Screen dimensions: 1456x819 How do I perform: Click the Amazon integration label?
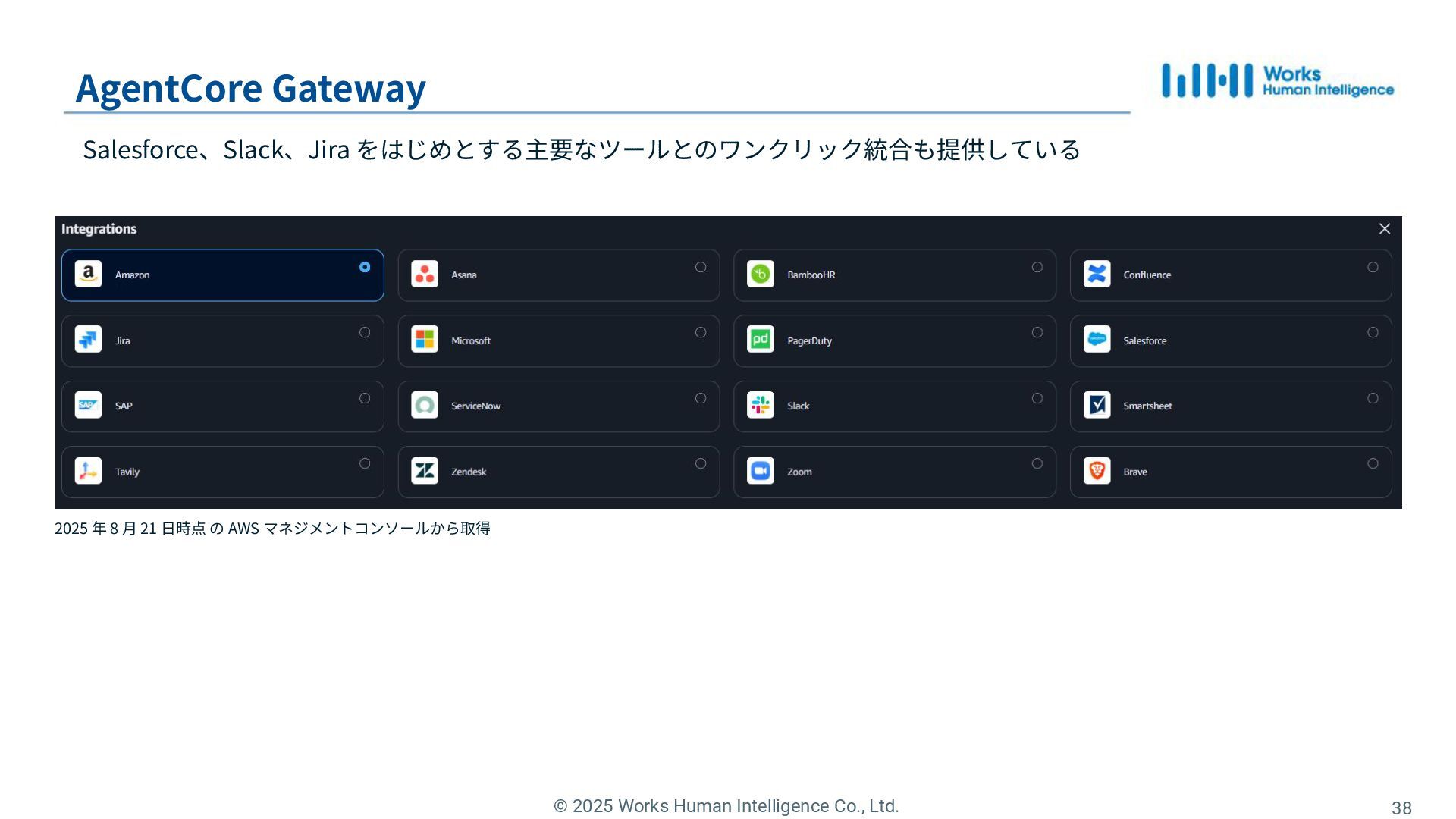pyautogui.click(x=132, y=275)
